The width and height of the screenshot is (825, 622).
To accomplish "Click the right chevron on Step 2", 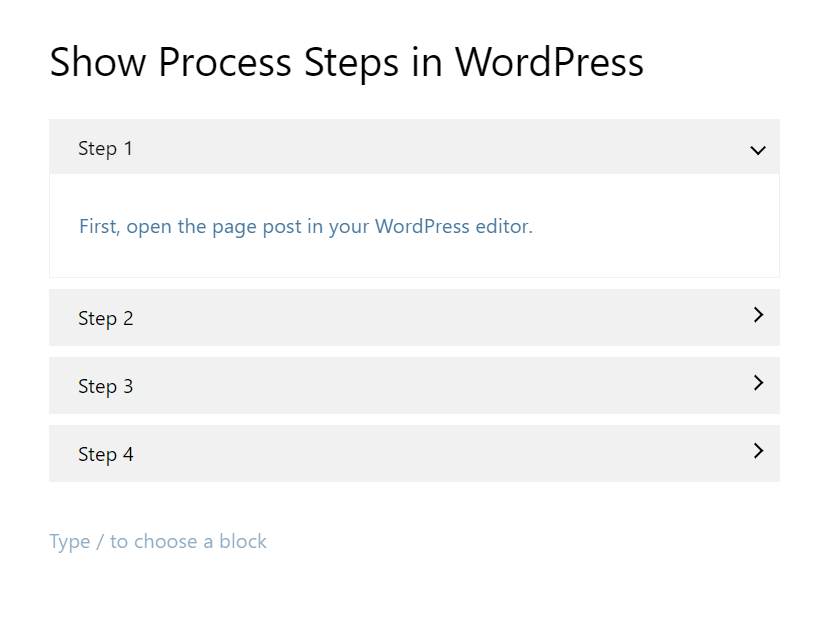I will click(x=758, y=315).
